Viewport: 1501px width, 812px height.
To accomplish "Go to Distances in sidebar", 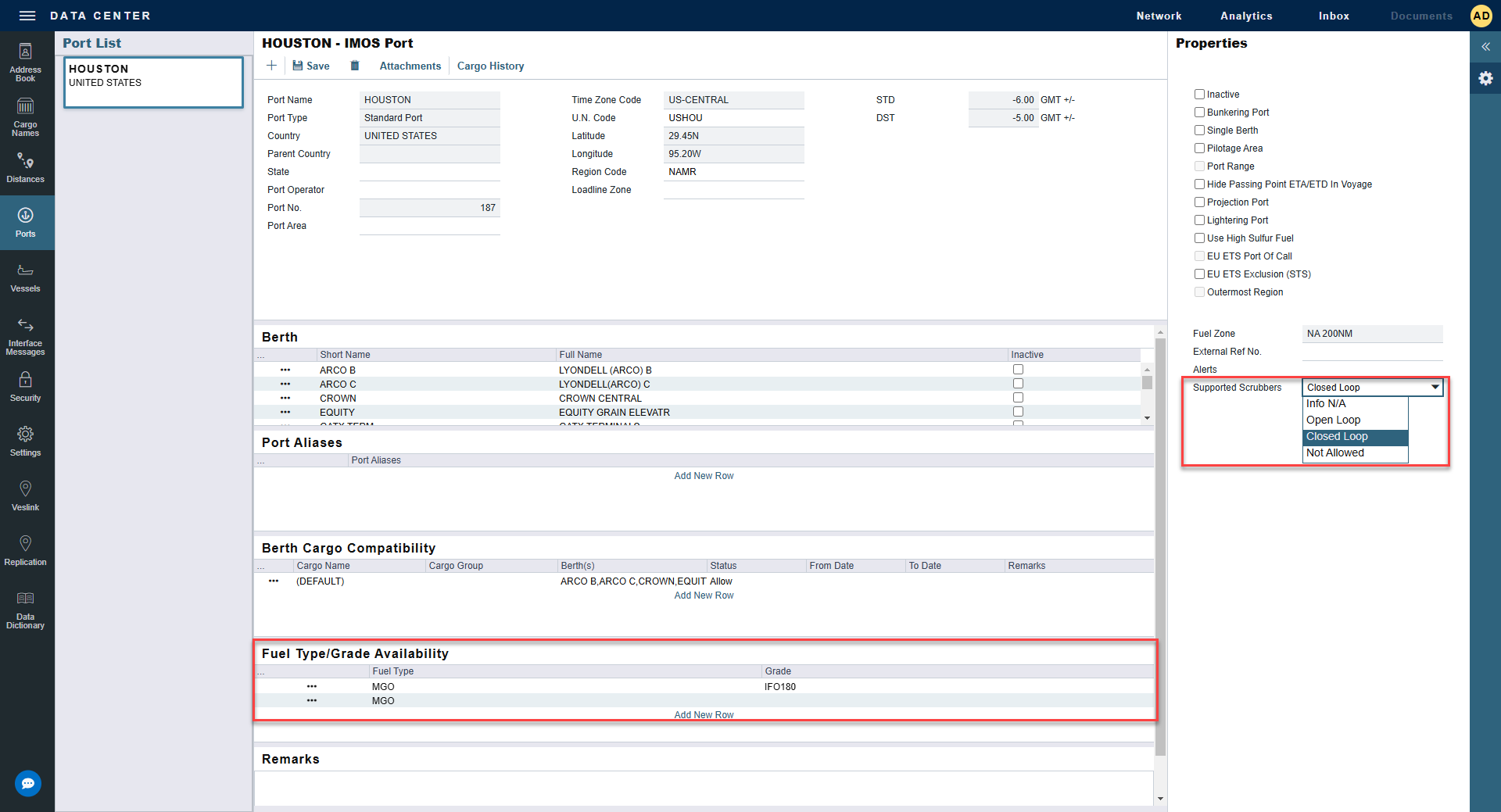I will click(25, 168).
